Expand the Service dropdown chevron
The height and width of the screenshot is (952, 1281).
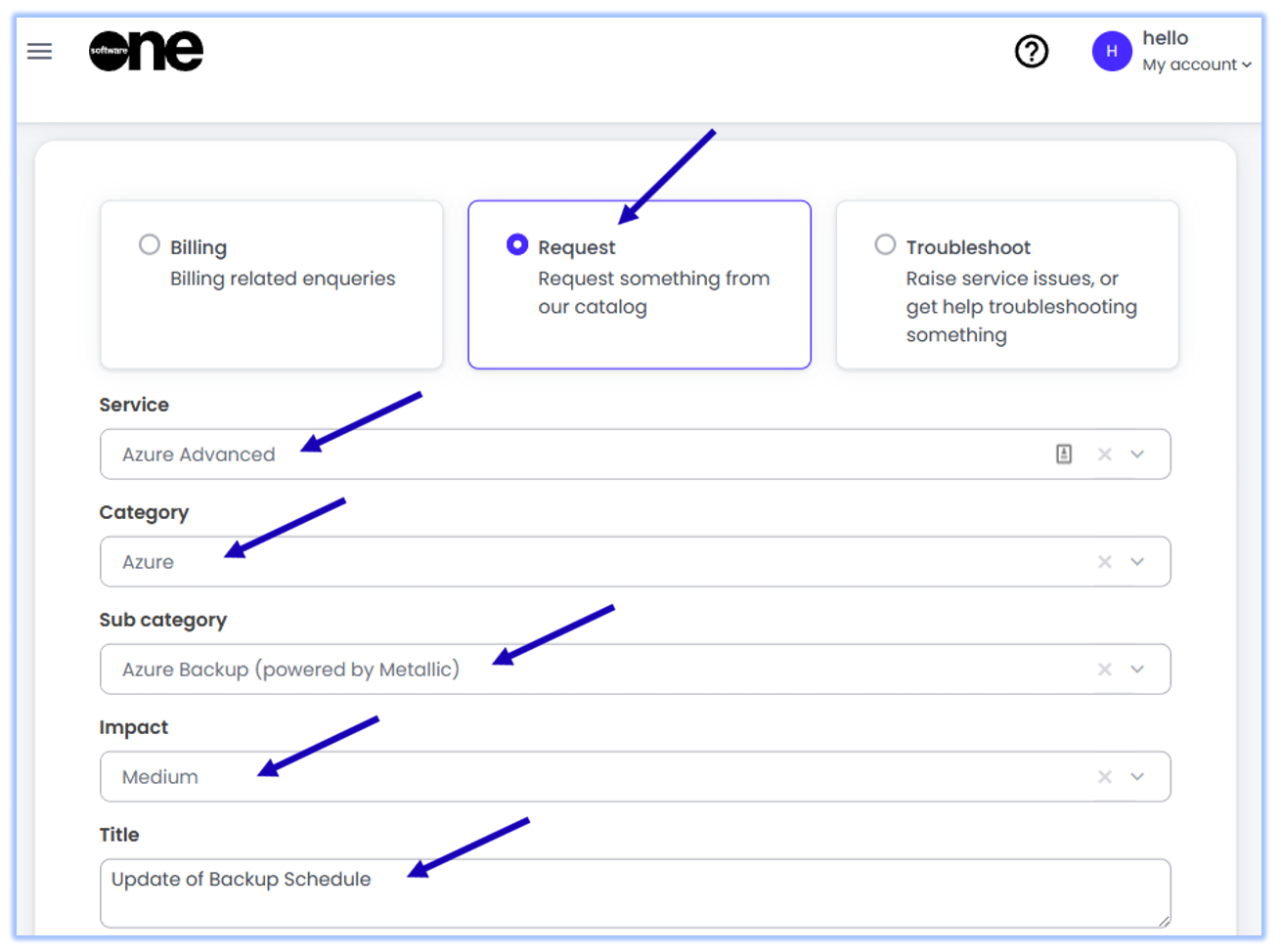[x=1137, y=454]
